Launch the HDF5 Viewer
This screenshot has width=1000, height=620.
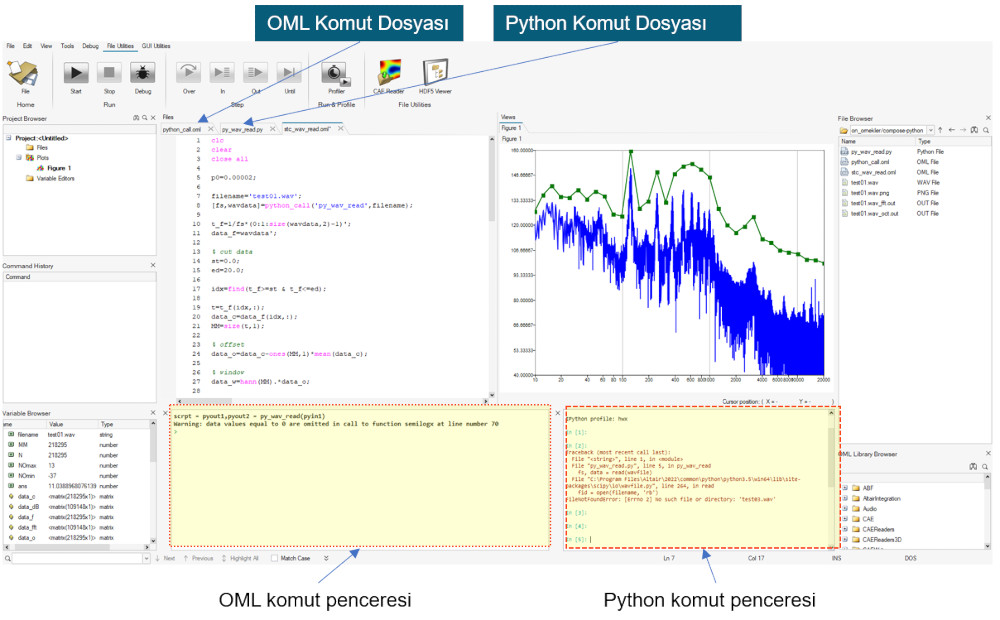point(436,73)
